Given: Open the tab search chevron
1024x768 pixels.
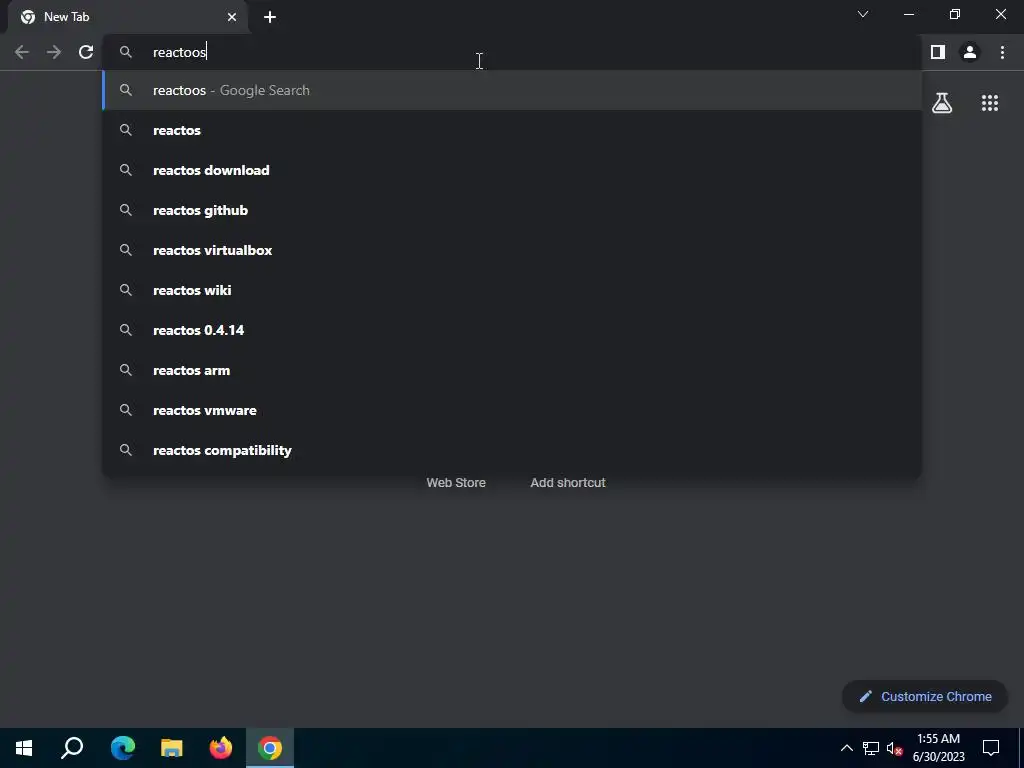Looking at the screenshot, I should point(863,14).
